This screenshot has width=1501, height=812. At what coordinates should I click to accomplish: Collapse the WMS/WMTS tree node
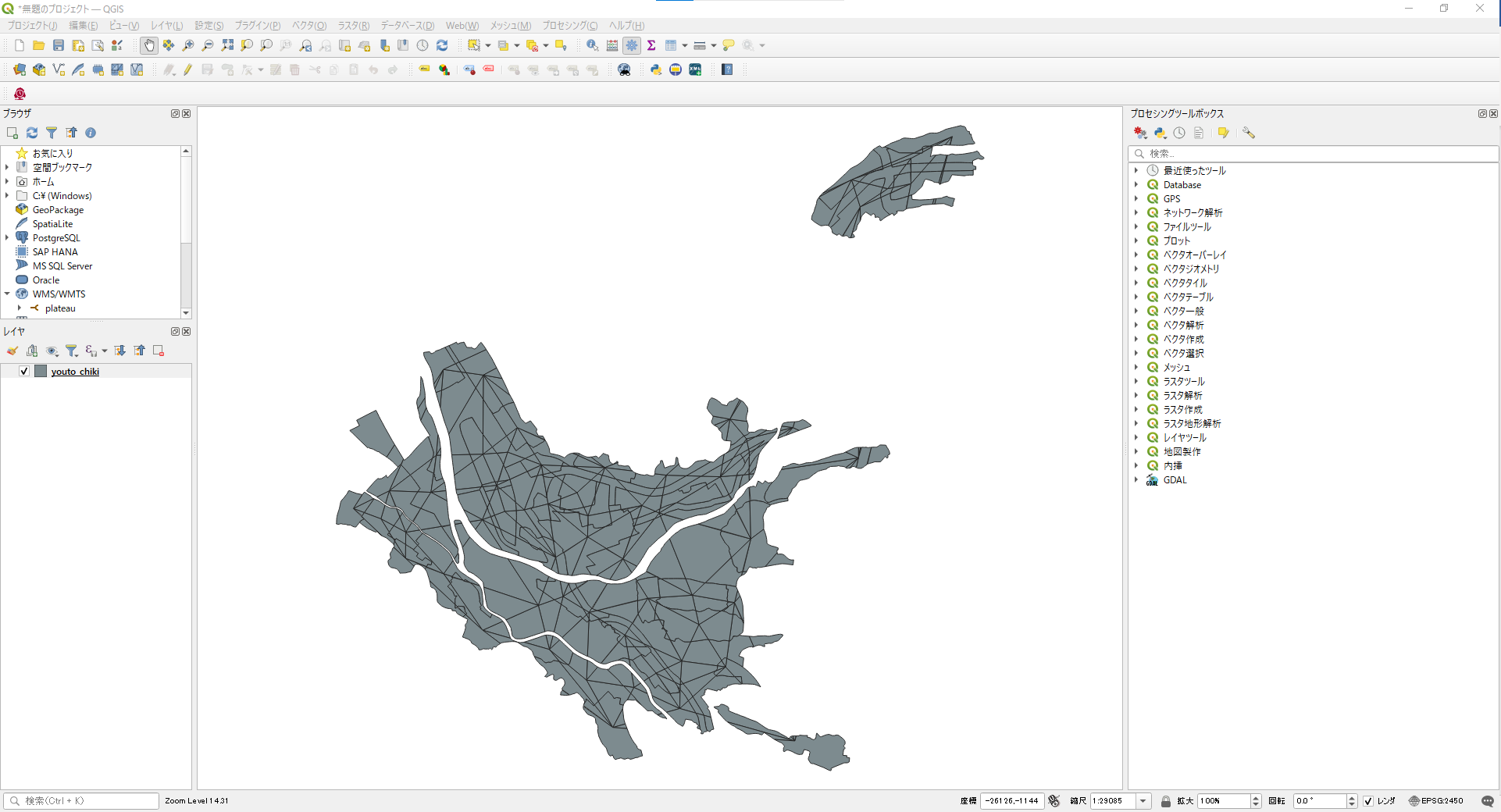coord(7,294)
